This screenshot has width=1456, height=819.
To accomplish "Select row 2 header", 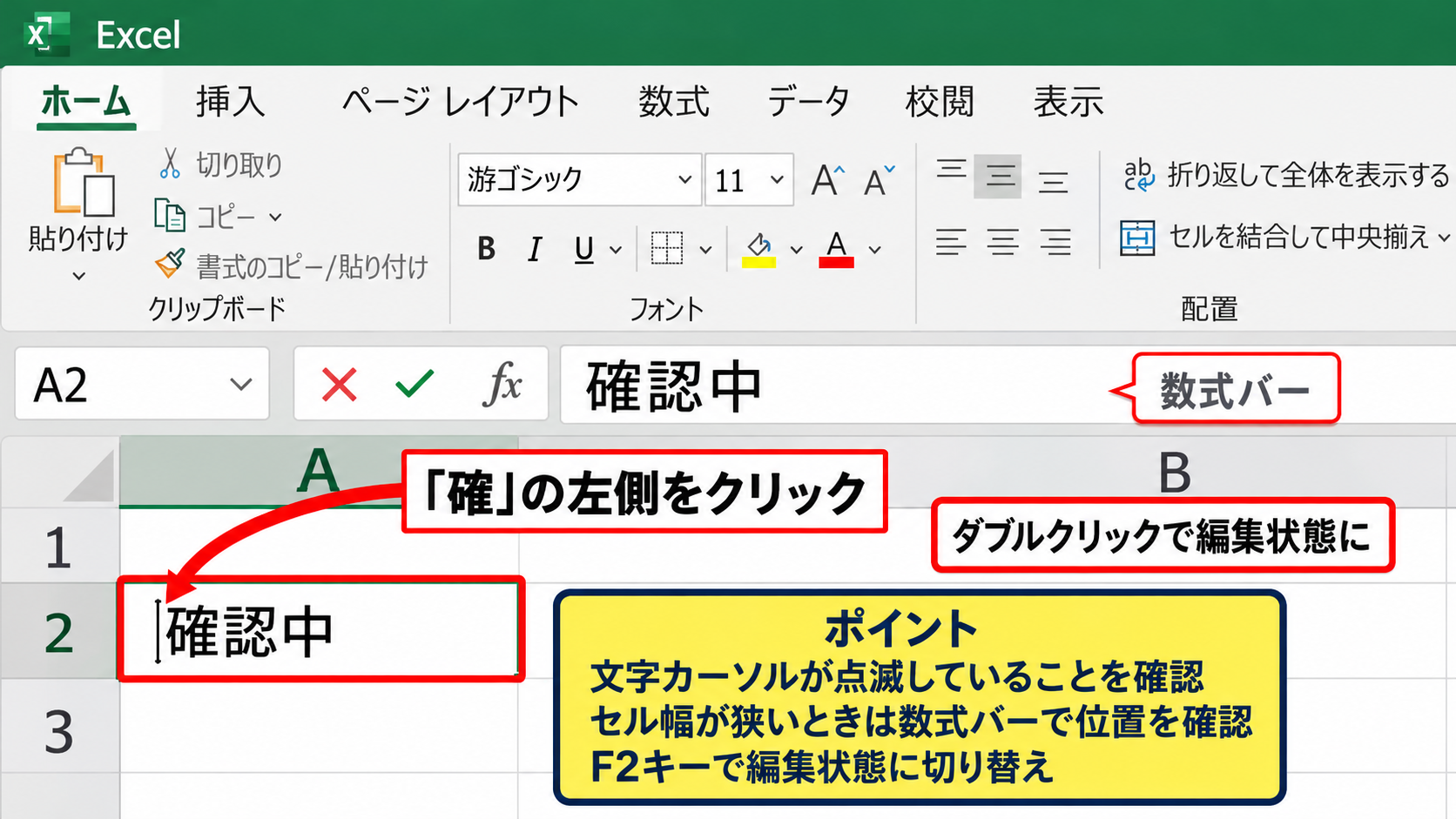I will [59, 632].
